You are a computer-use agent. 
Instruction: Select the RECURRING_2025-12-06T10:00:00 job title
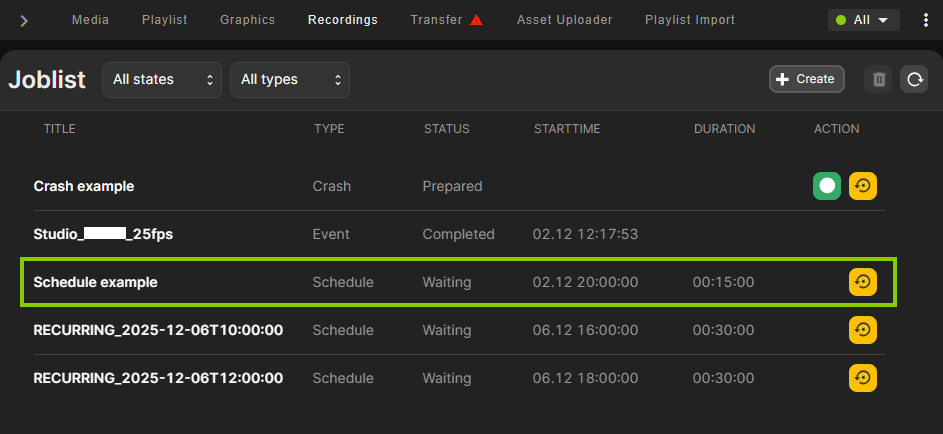(x=158, y=330)
